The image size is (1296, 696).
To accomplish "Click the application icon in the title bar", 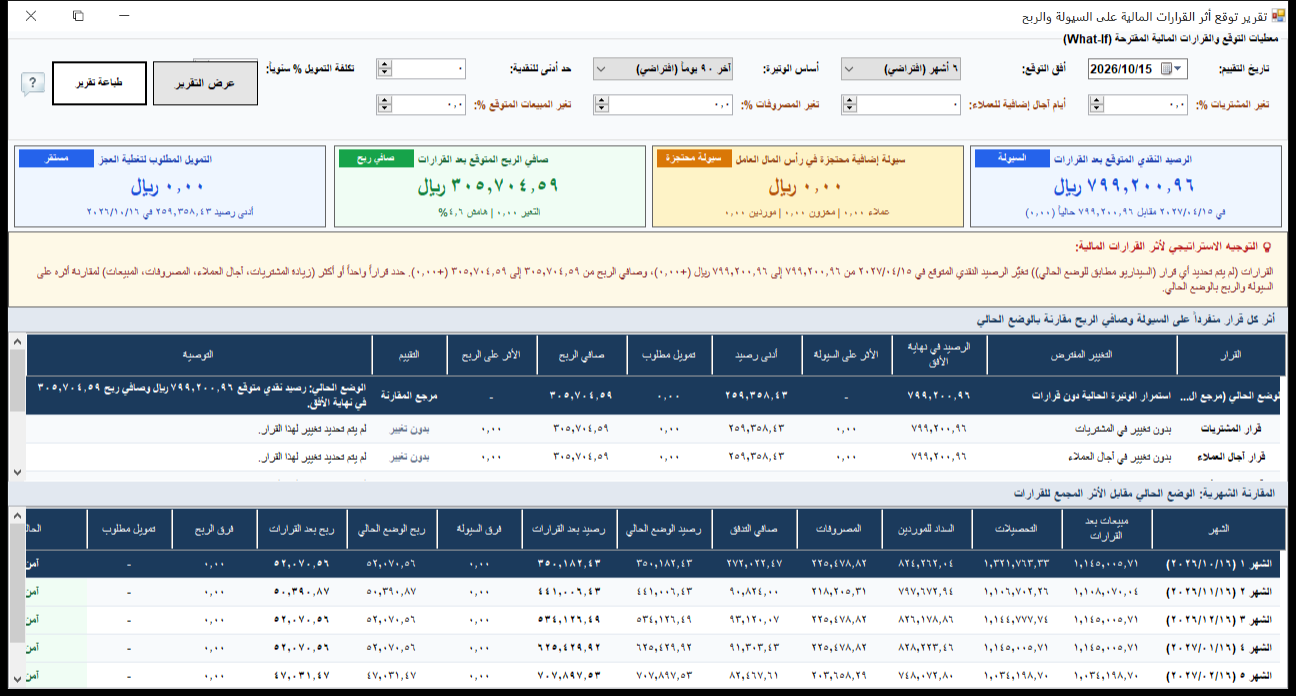I will pos(1278,16).
